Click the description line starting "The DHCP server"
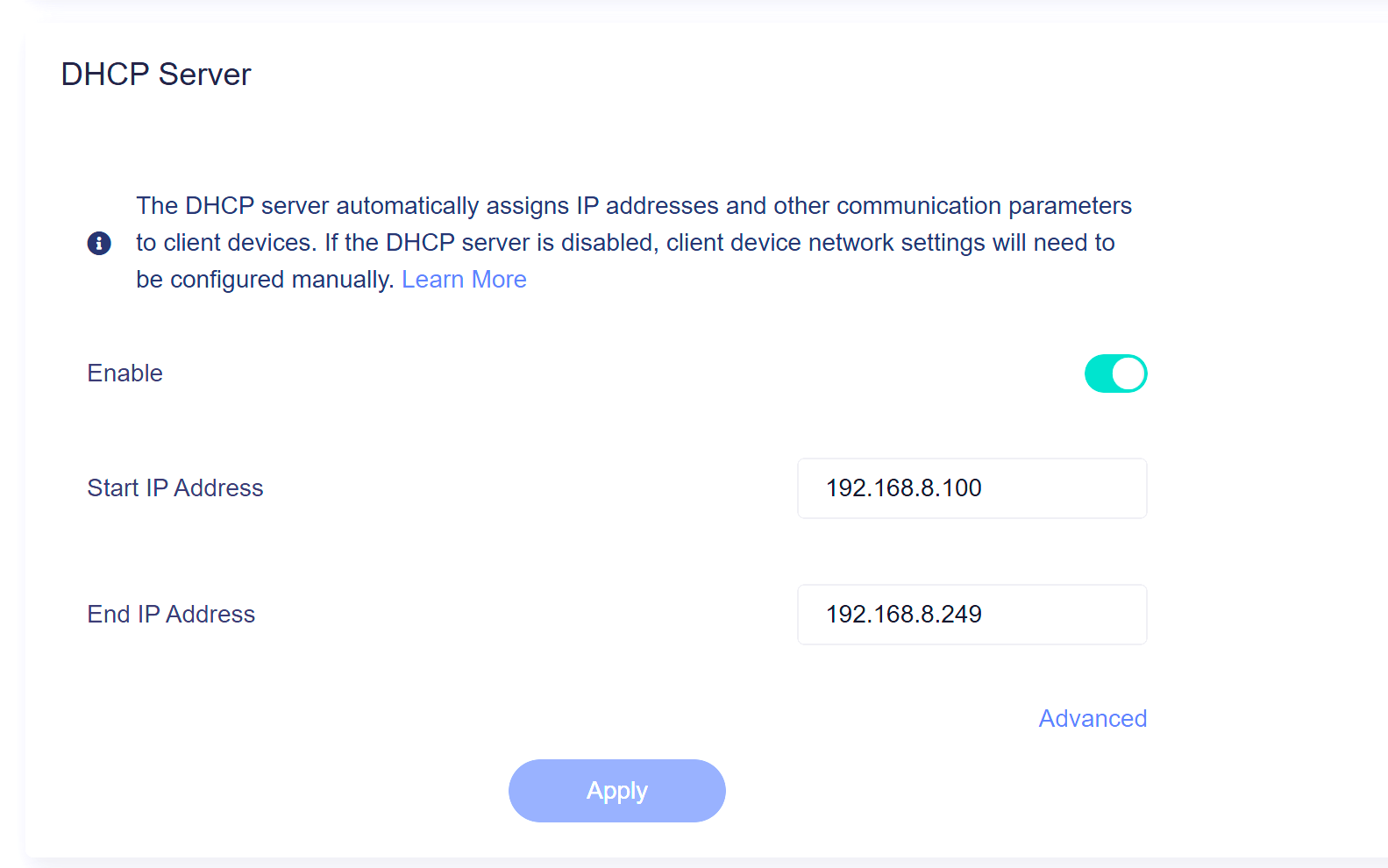1388x868 pixels. tap(633, 206)
